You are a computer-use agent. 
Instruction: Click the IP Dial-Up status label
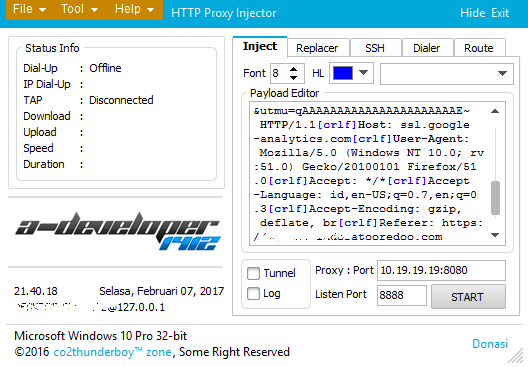point(47,84)
